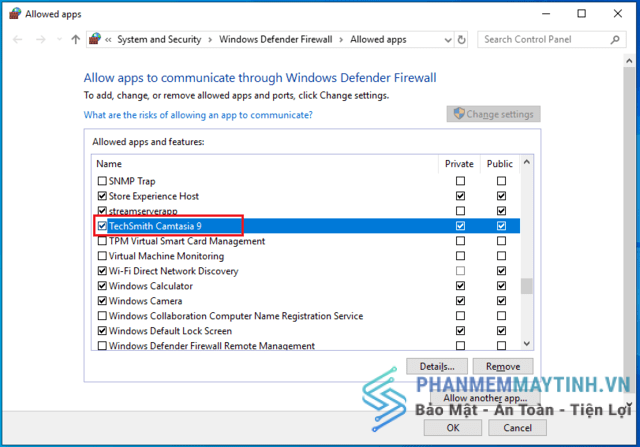This screenshot has width=640, height=447.
Task: Click the Cancel button
Action: [x=517, y=427]
